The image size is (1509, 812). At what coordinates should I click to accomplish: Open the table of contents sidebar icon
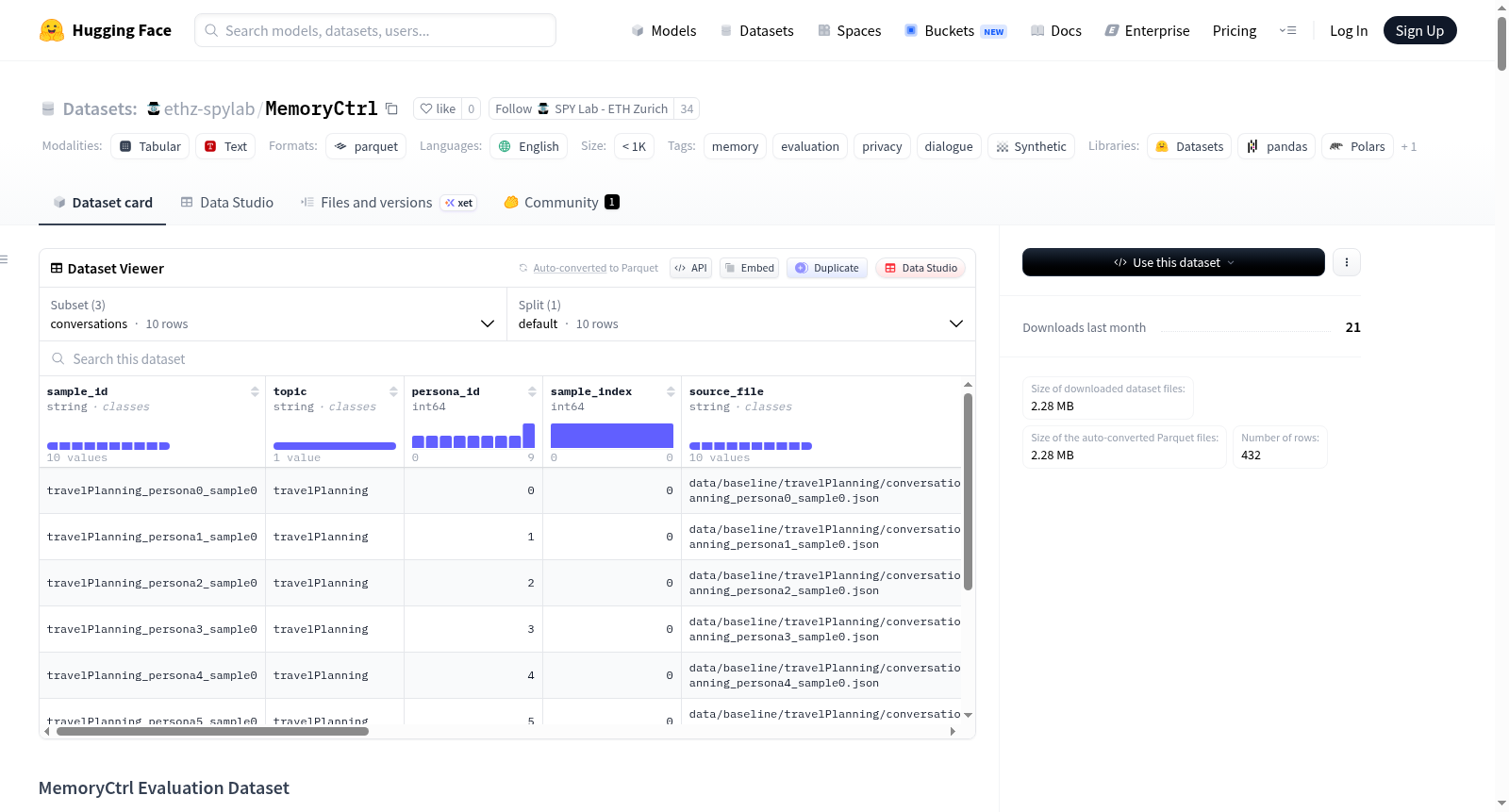pyautogui.click(x=4, y=259)
